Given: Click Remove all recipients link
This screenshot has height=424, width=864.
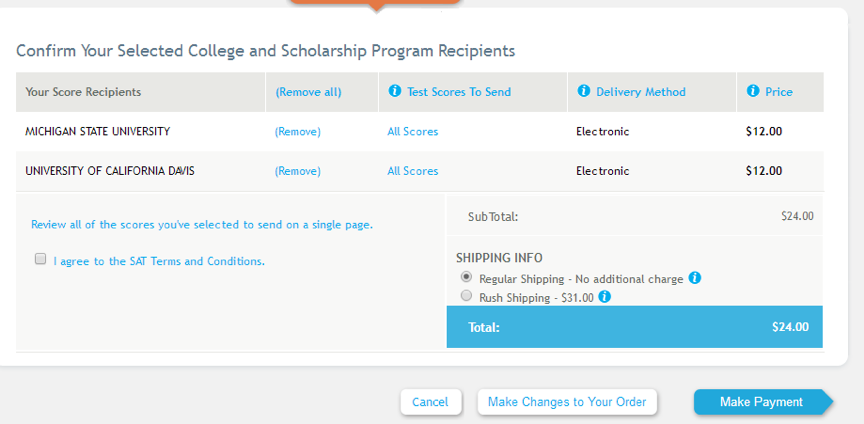Looking at the screenshot, I should click(x=308, y=92).
